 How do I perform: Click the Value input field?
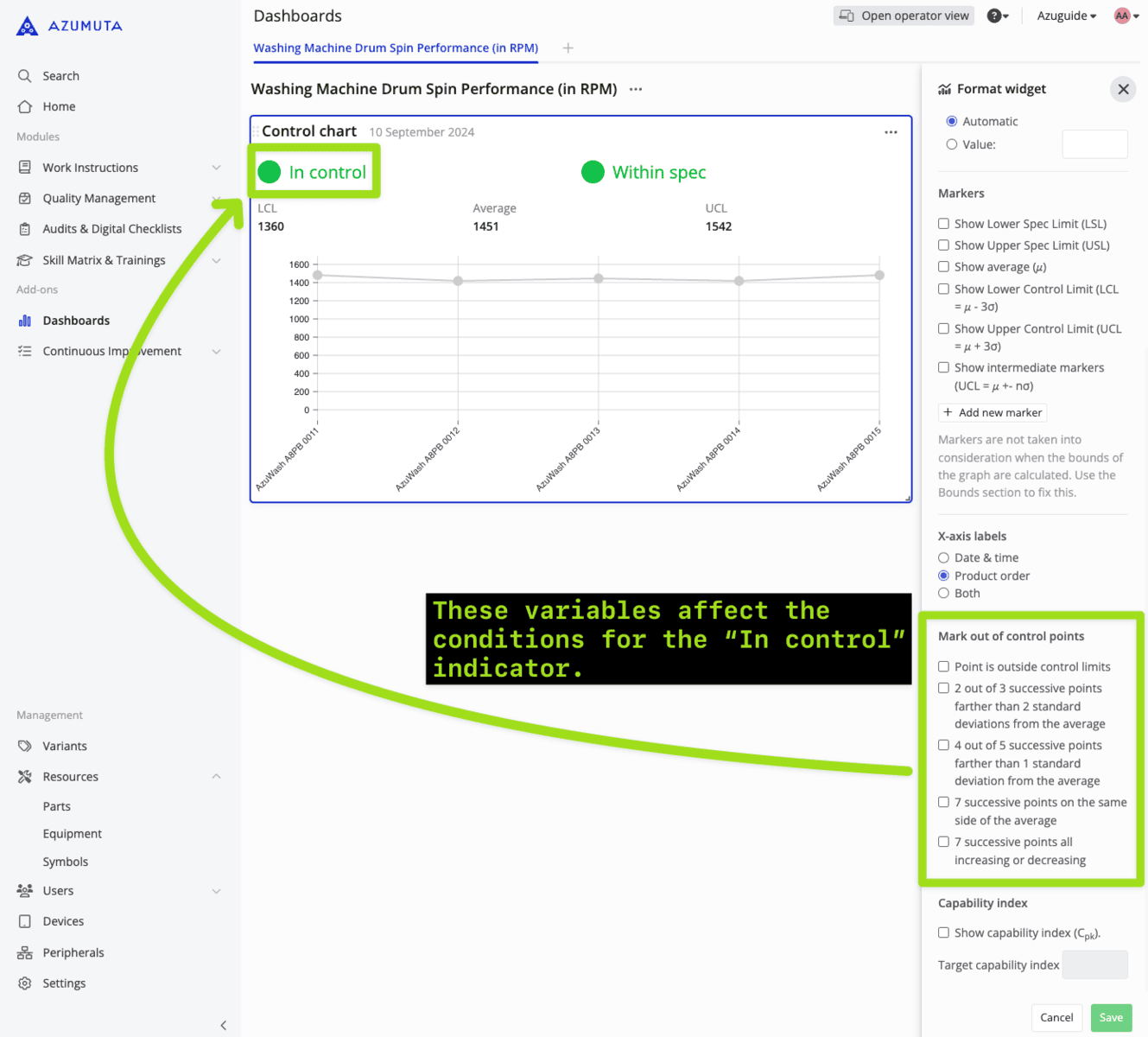tap(1094, 144)
